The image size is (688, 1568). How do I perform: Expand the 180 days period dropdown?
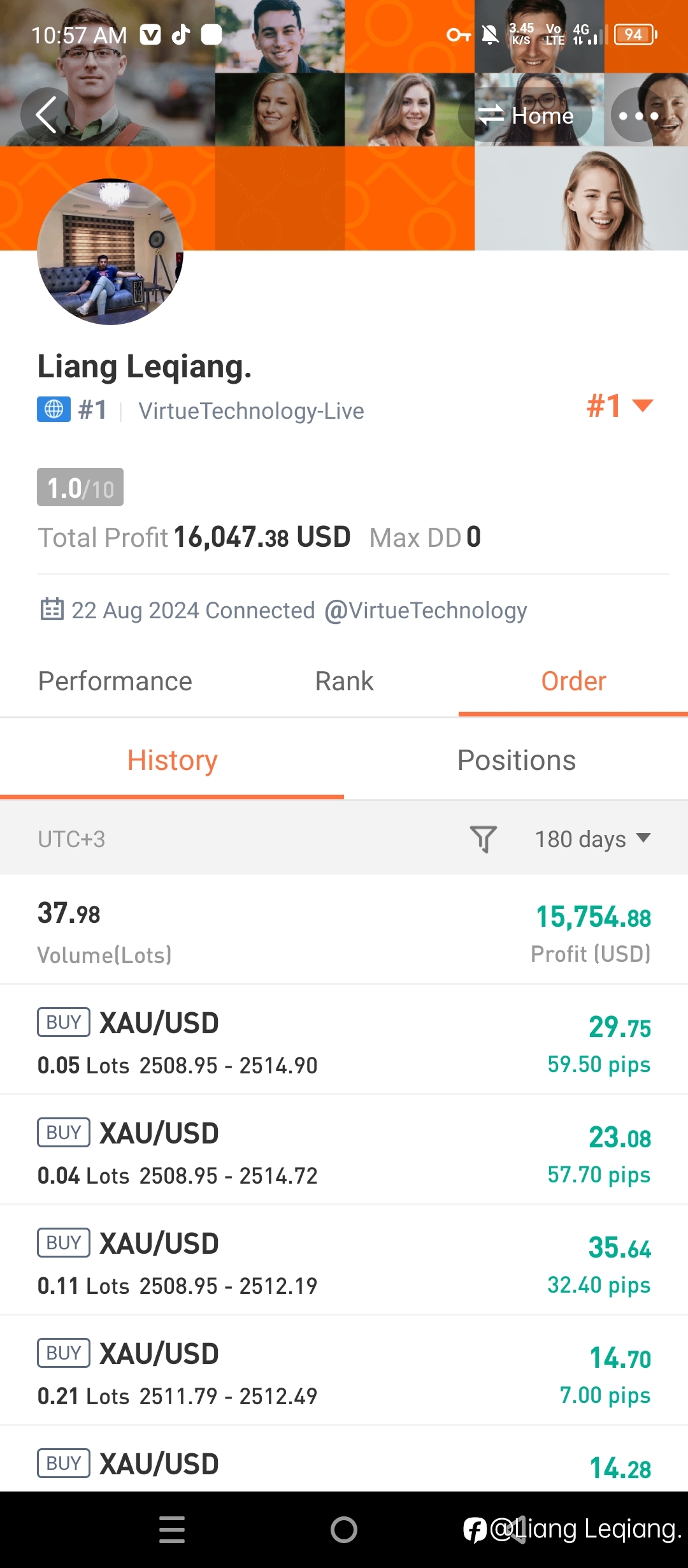tap(592, 839)
